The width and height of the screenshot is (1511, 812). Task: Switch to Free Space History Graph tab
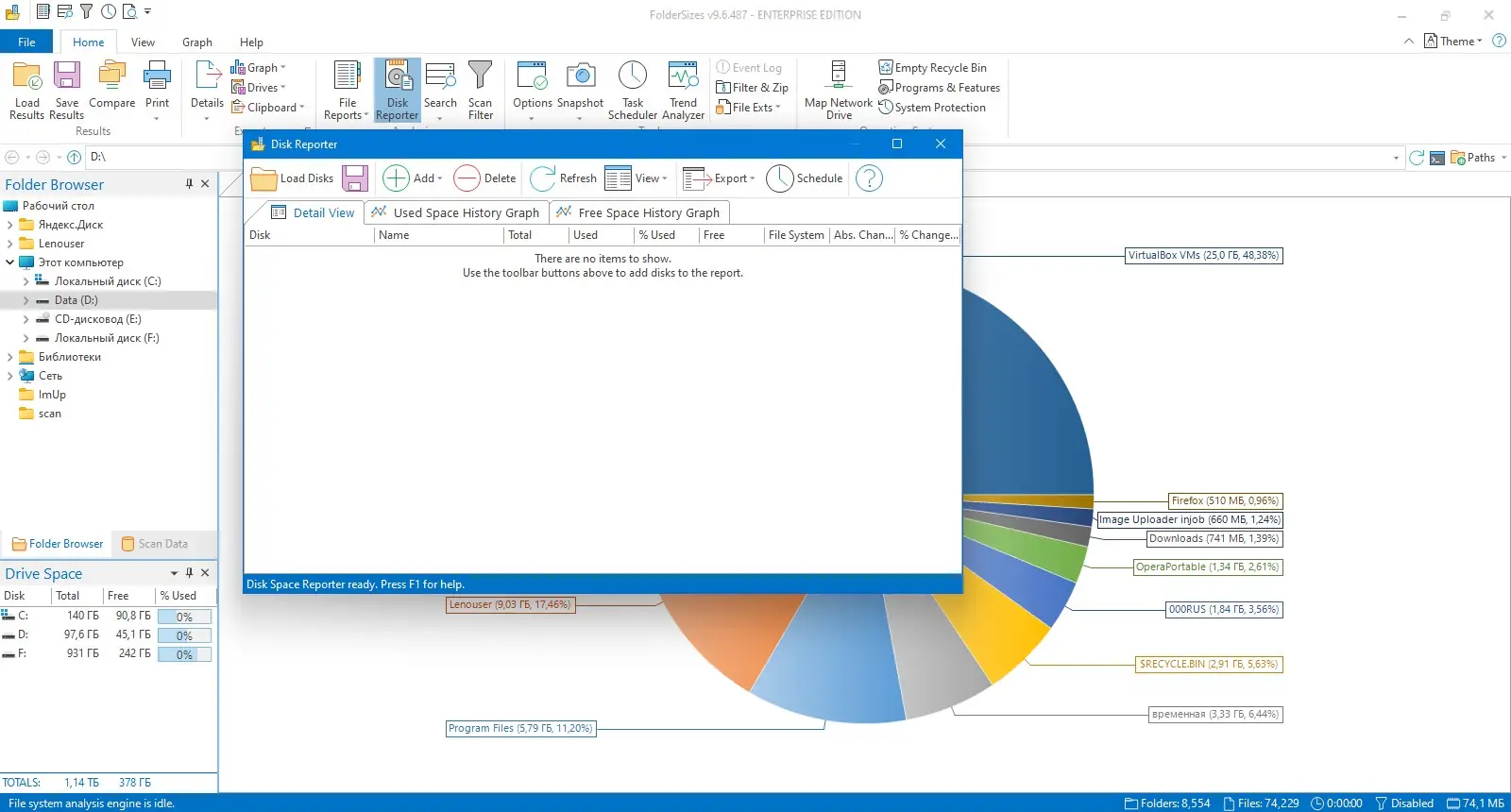coord(639,212)
